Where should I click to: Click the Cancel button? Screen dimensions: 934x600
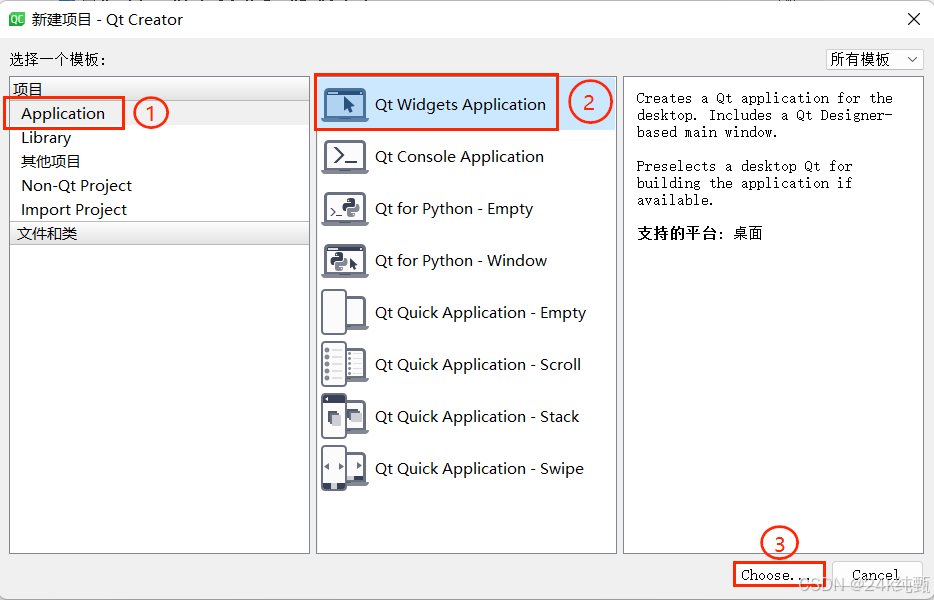(877, 575)
